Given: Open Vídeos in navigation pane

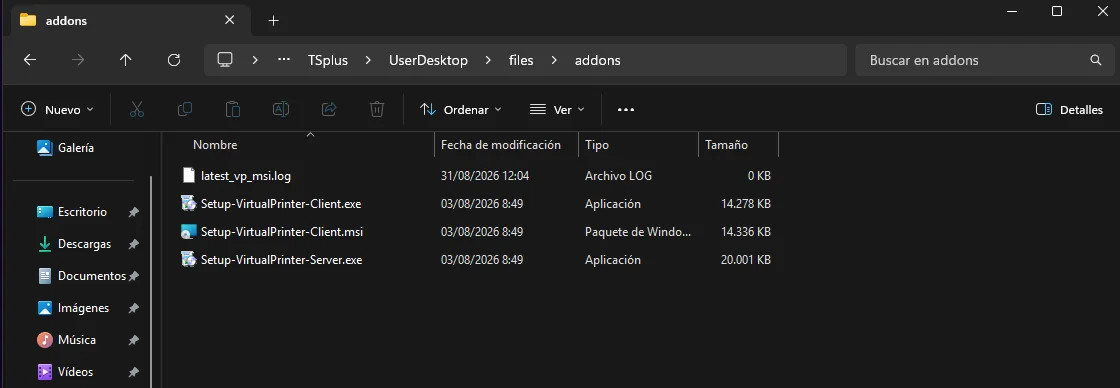Looking at the screenshot, I should click(x=76, y=372).
